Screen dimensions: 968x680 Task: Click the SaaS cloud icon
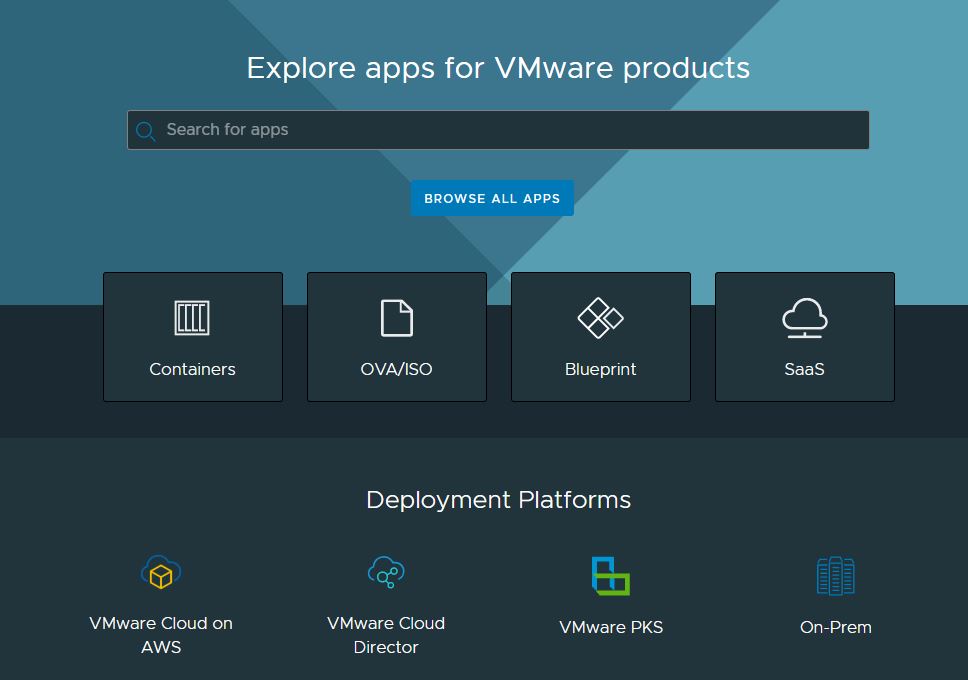point(804,318)
